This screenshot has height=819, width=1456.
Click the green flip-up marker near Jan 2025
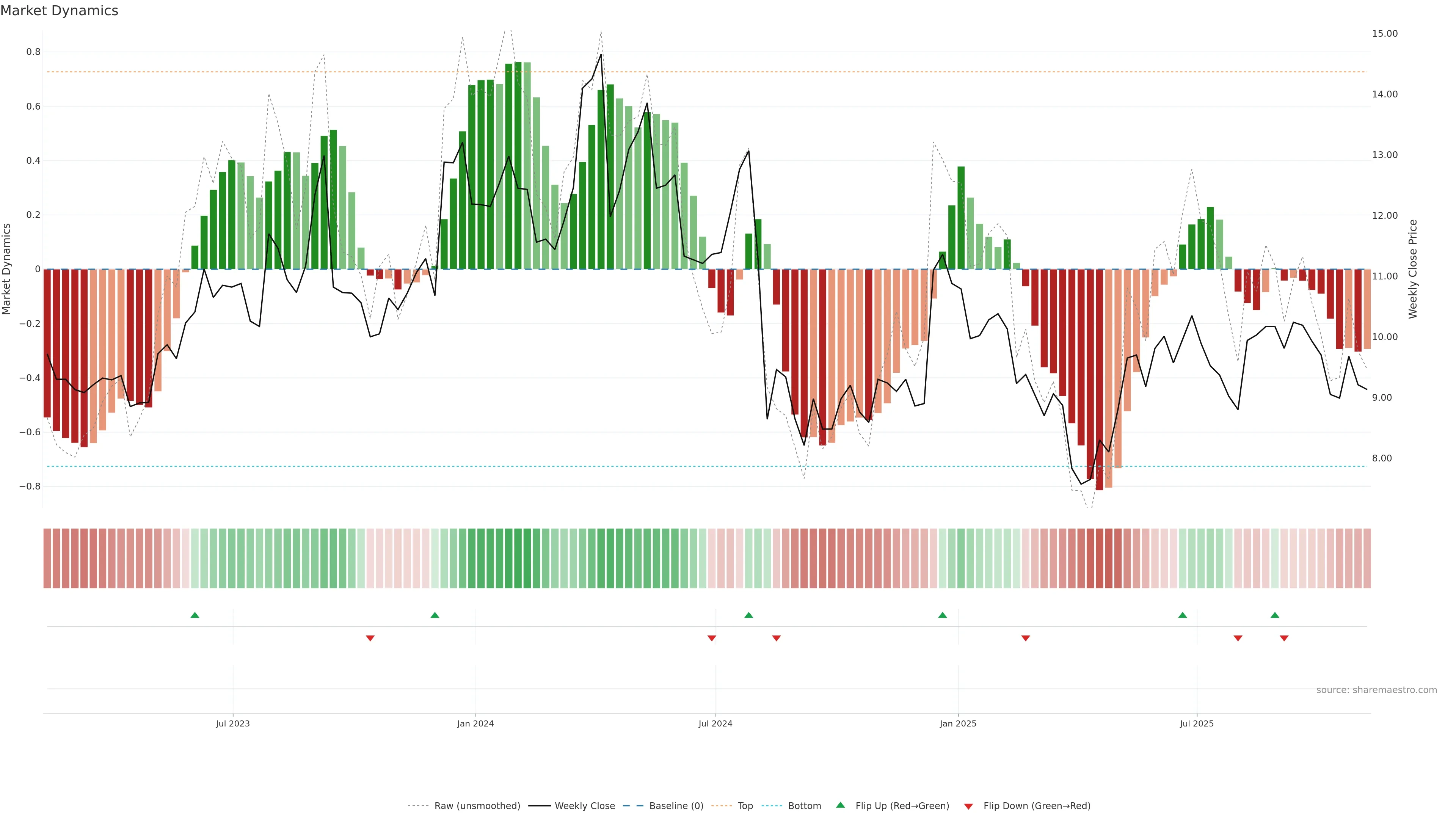pyautogui.click(x=942, y=615)
